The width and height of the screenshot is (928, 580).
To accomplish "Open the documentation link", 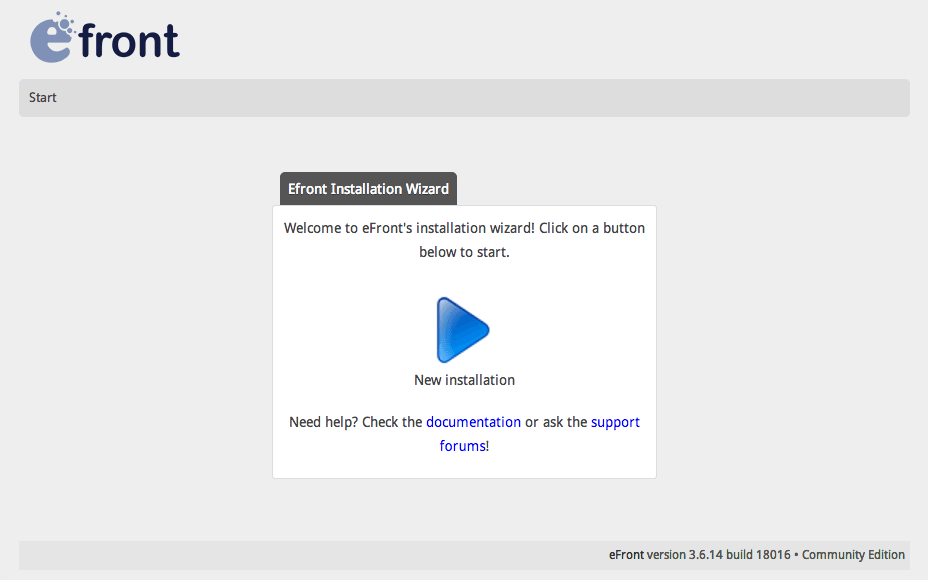I will (473, 422).
